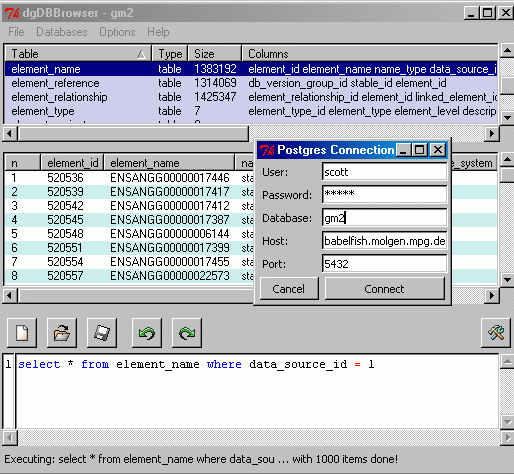
Task: Focus the Port input field
Action: (384, 264)
